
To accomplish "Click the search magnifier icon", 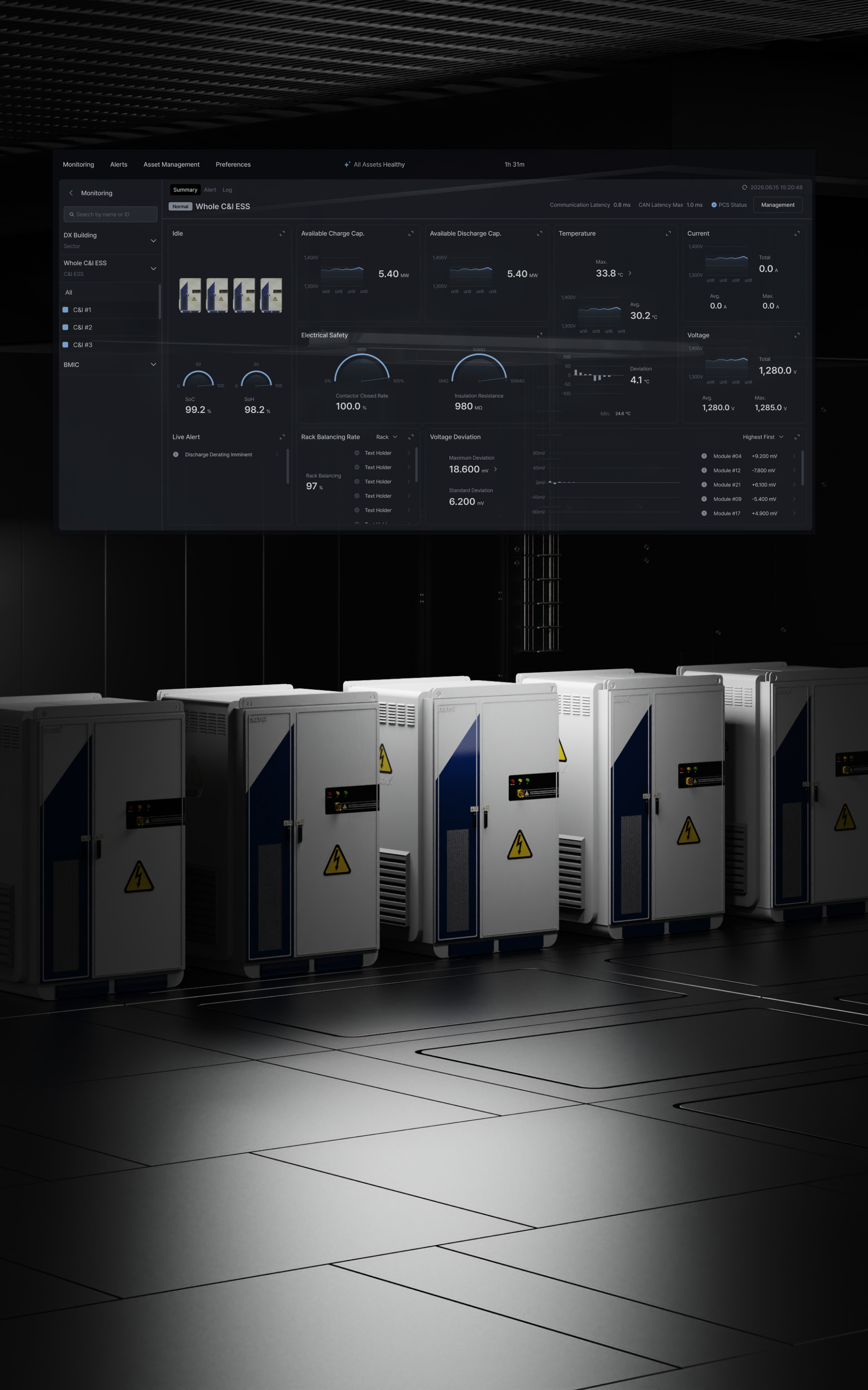I will coord(72,214).
